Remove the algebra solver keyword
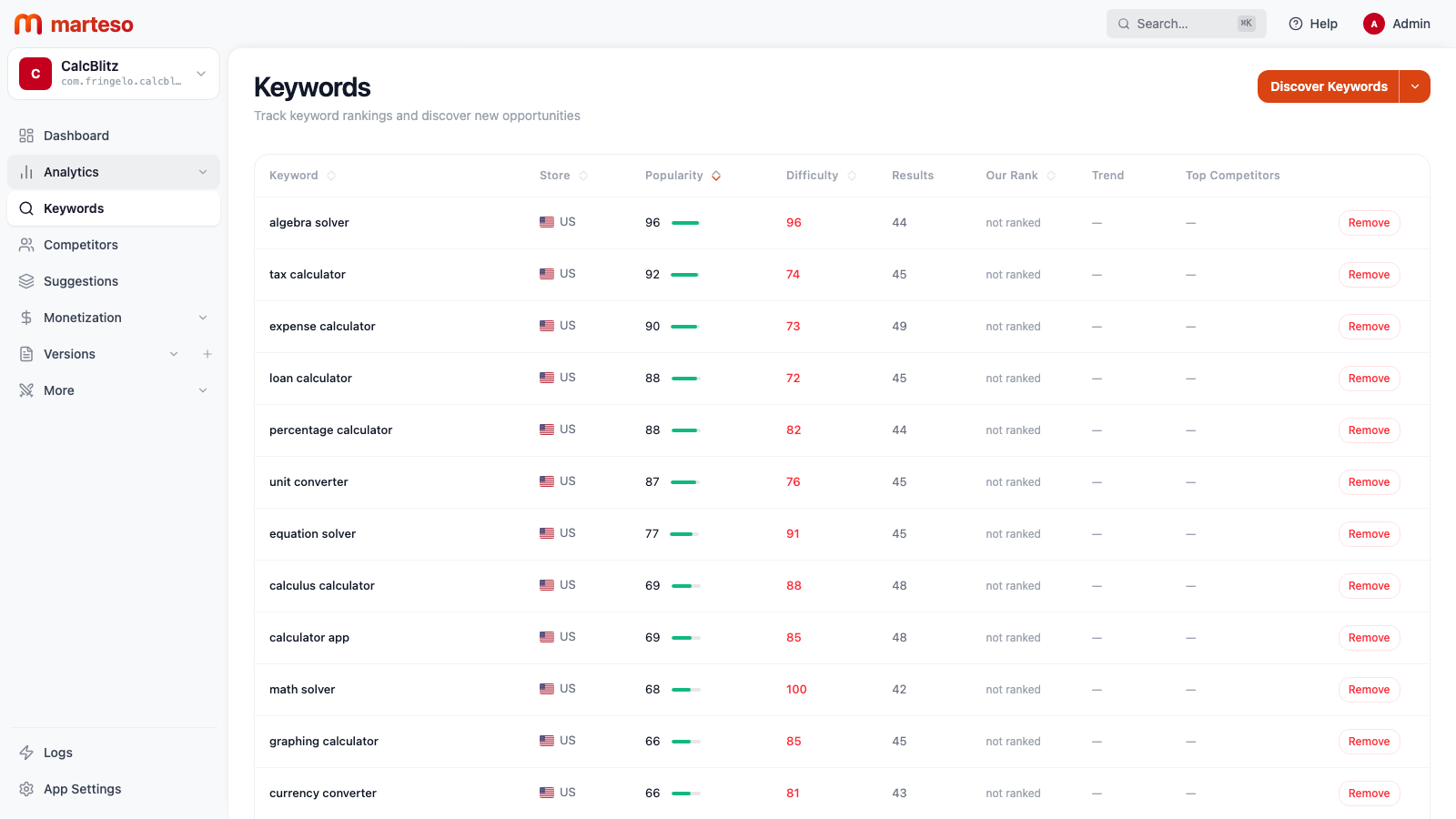The height and width of the screenshot is (819, 1456). click(x=1369, y=223)
